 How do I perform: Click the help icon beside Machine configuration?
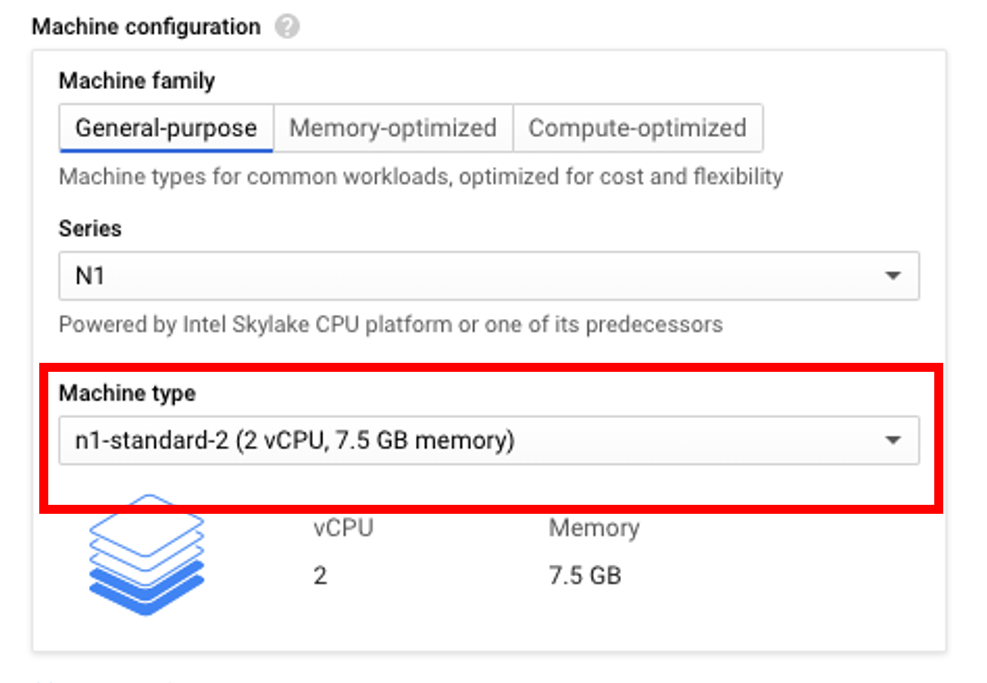coord(288,27)
